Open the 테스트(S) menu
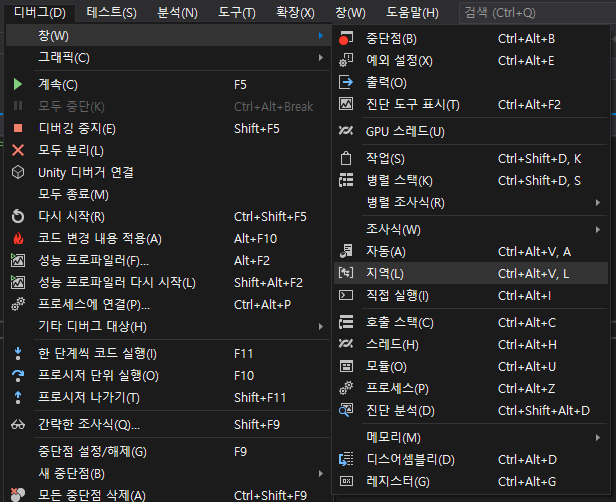The image size is (616, 502). [x=111, y=13]
